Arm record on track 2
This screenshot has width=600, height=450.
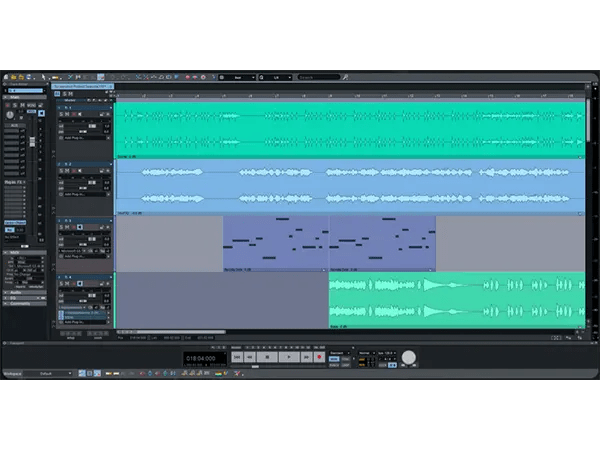(x=74, y=171)
